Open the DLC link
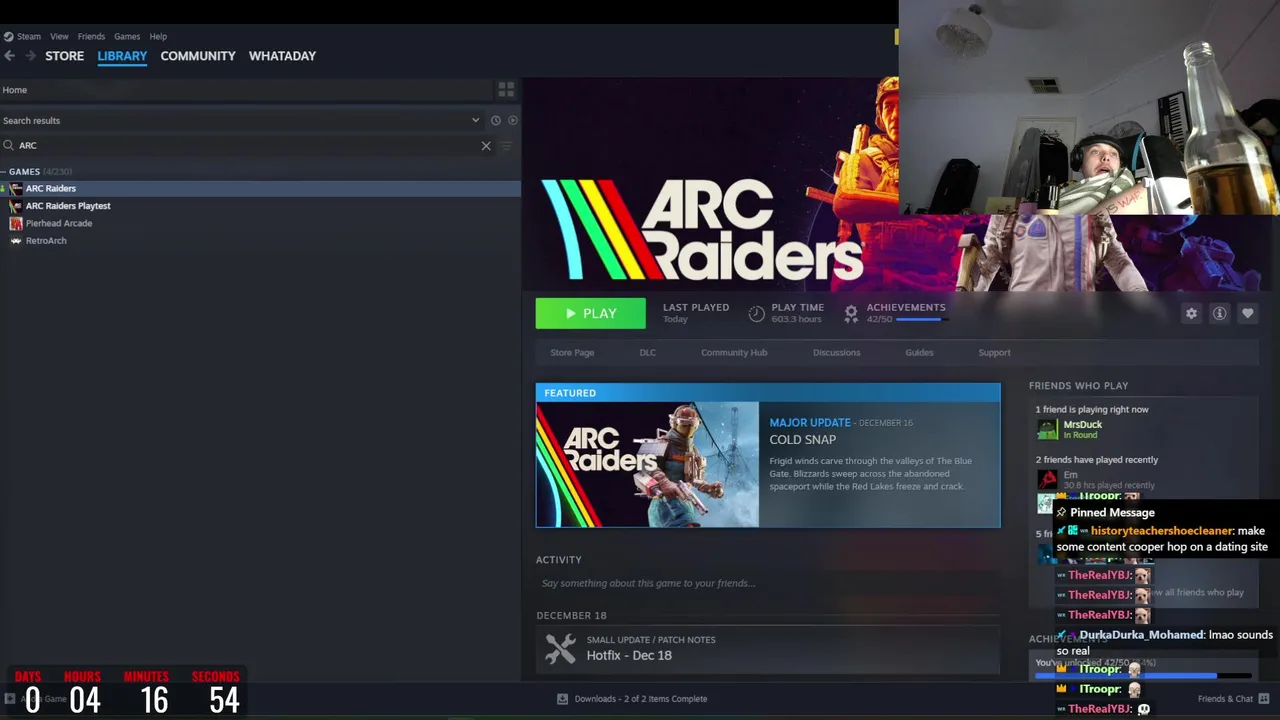1280x720 pixels. [648, 352]
